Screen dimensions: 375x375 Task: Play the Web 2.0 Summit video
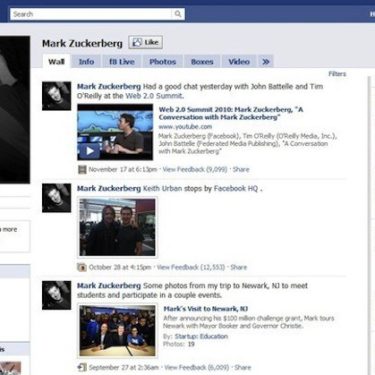(x=89, y=151)
